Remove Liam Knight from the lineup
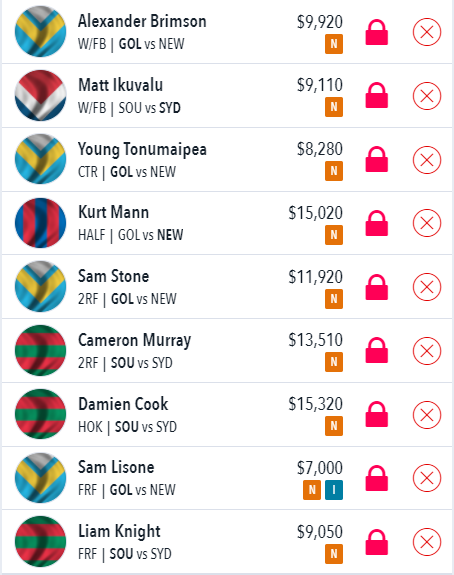 tap(426, 542)
